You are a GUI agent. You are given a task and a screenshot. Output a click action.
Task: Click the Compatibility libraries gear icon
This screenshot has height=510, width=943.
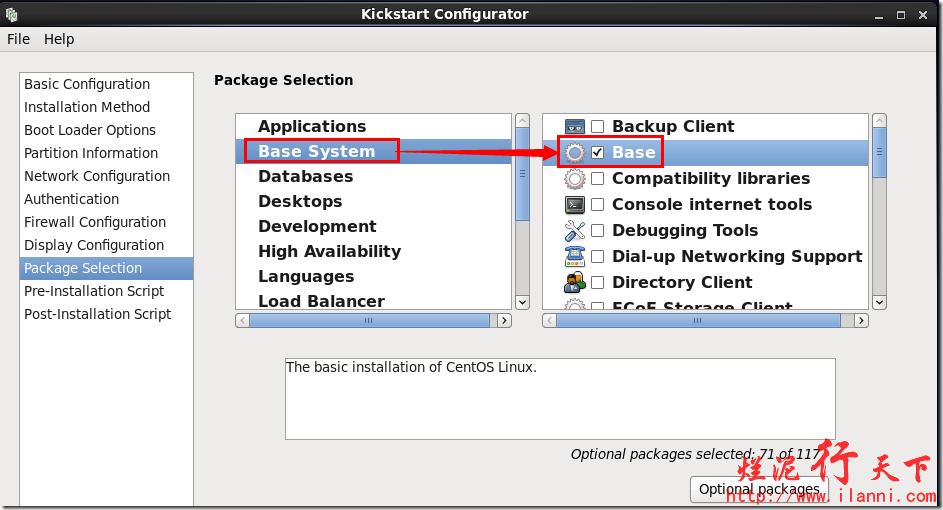click(575, 179)
